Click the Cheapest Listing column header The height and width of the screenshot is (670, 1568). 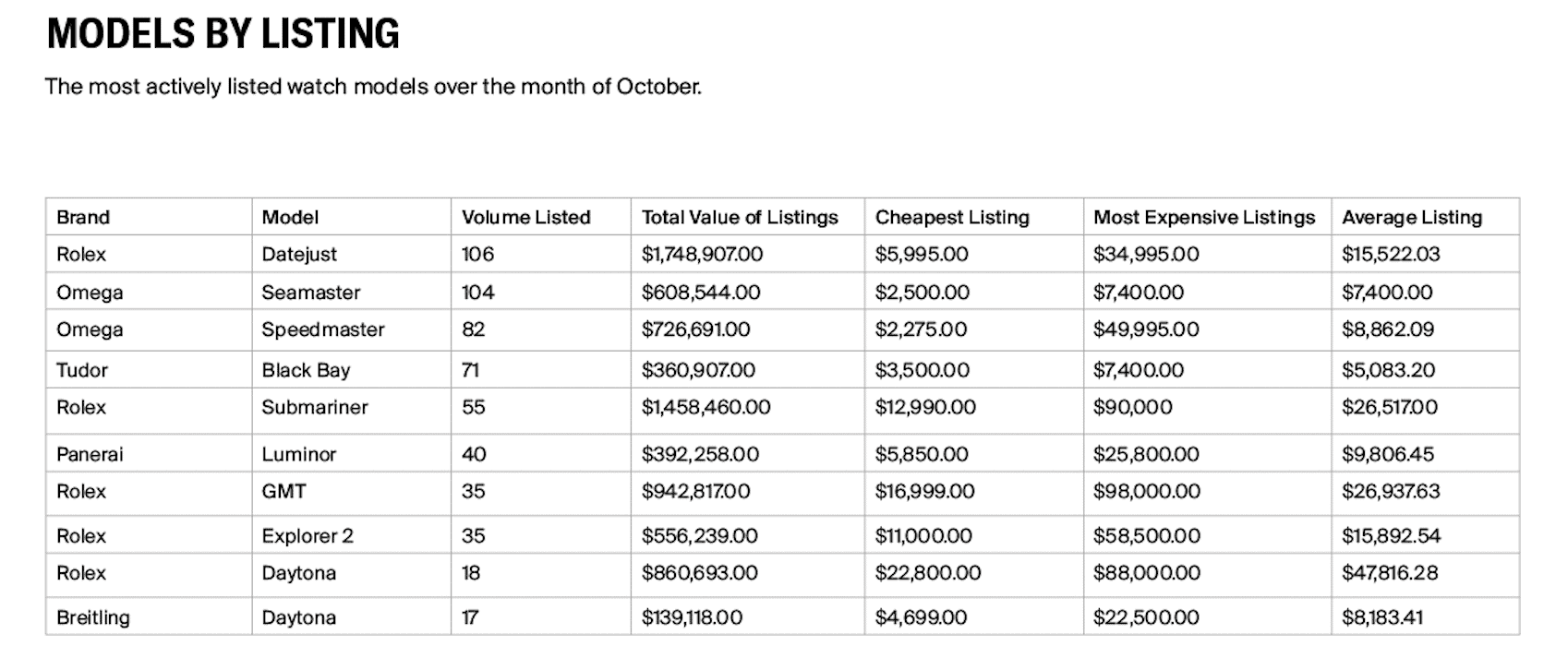pos(952,218)
